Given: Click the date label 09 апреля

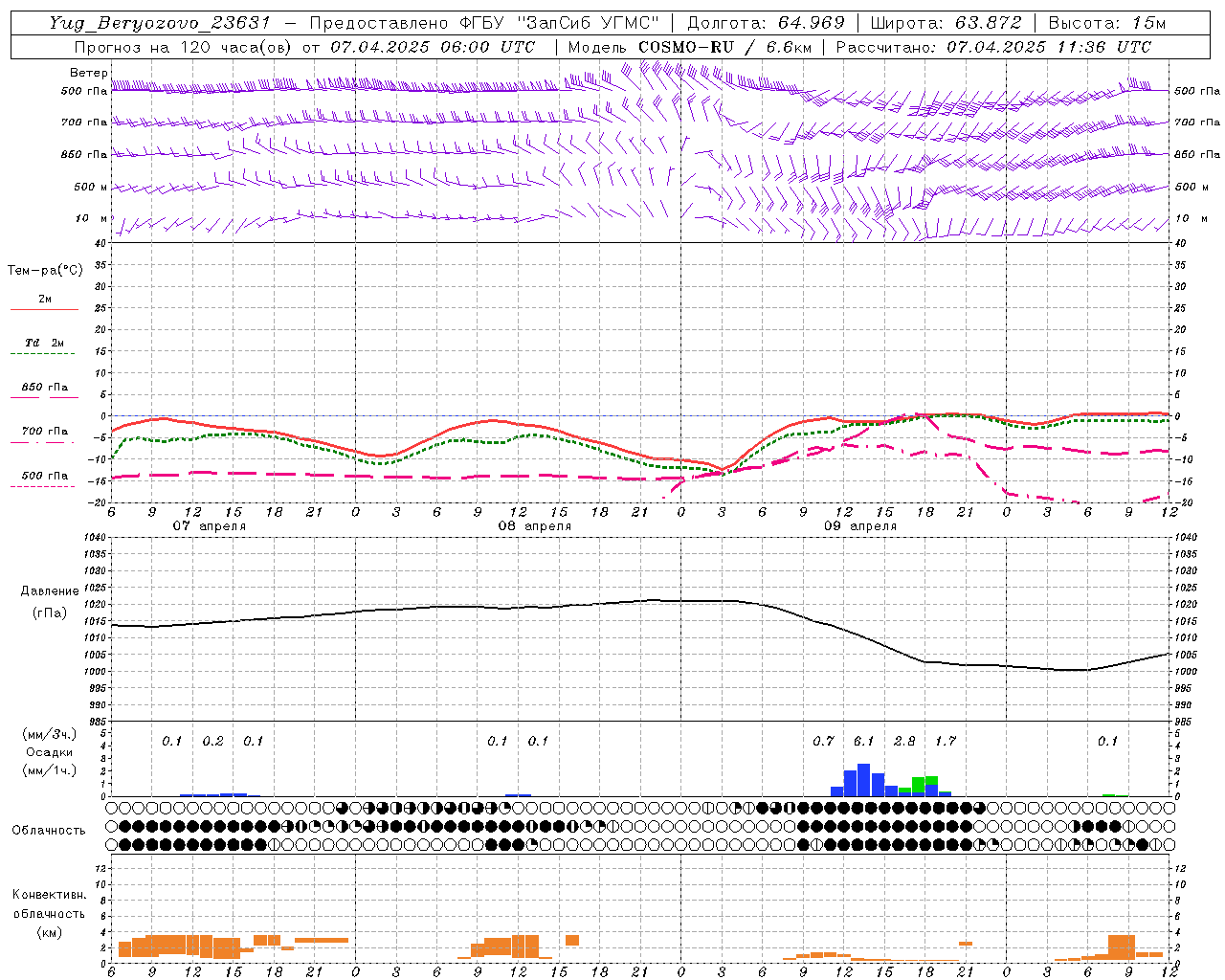Looking at the screenshot, I should [x=860, y=526].
